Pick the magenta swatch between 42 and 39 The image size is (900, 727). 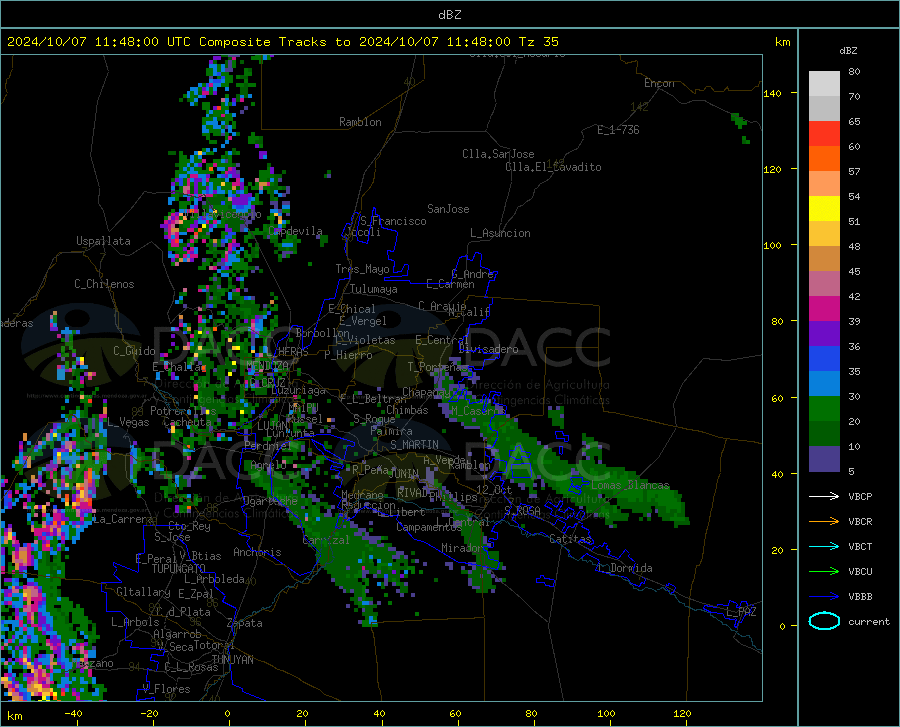(824, 309)
